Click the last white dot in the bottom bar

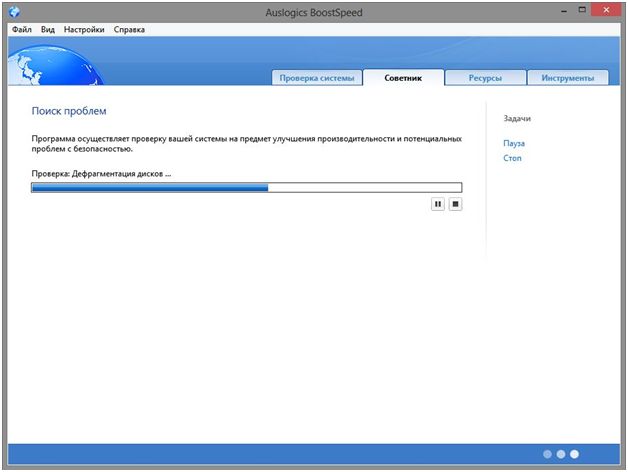pyautogui.click(x=574, y=453)
